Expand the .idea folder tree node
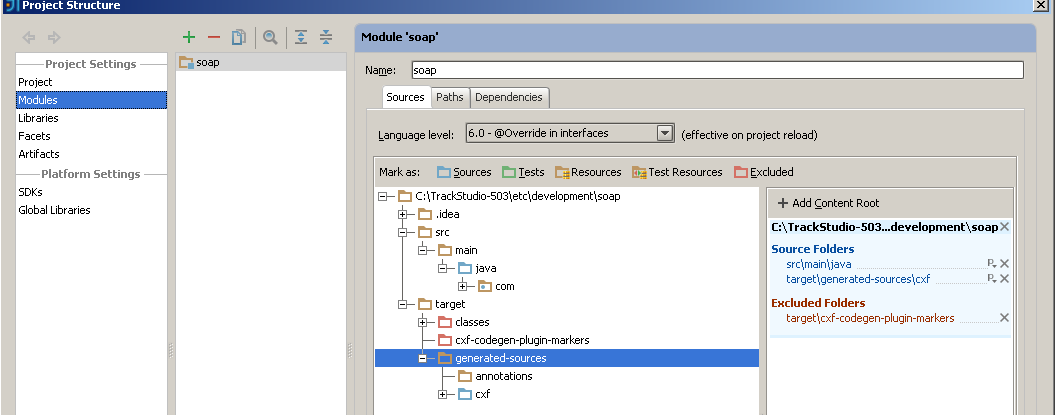This screenshot has width=1055, height=415. [x=403, y=214]
